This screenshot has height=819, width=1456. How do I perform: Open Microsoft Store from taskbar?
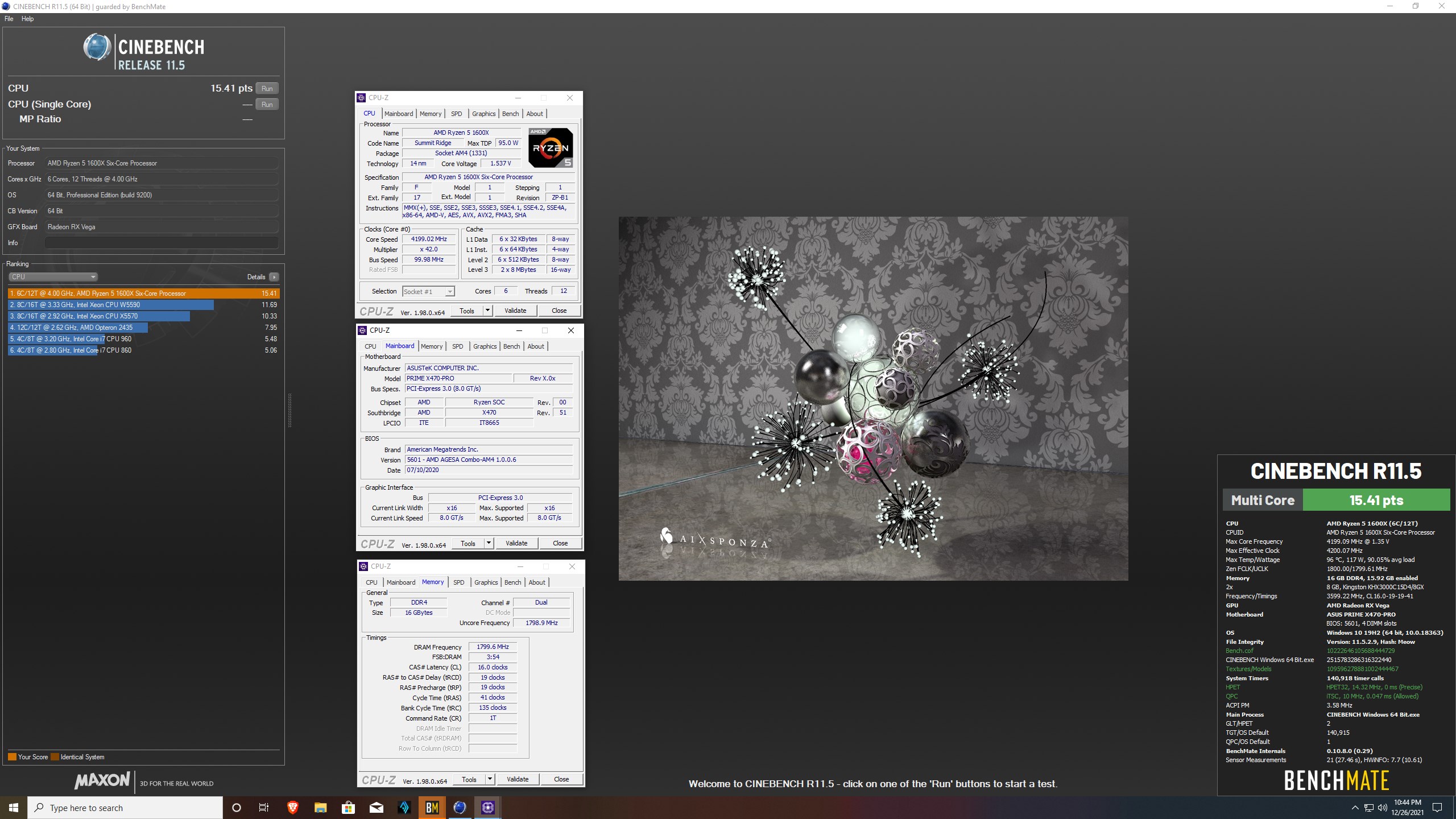coord(348,808)
